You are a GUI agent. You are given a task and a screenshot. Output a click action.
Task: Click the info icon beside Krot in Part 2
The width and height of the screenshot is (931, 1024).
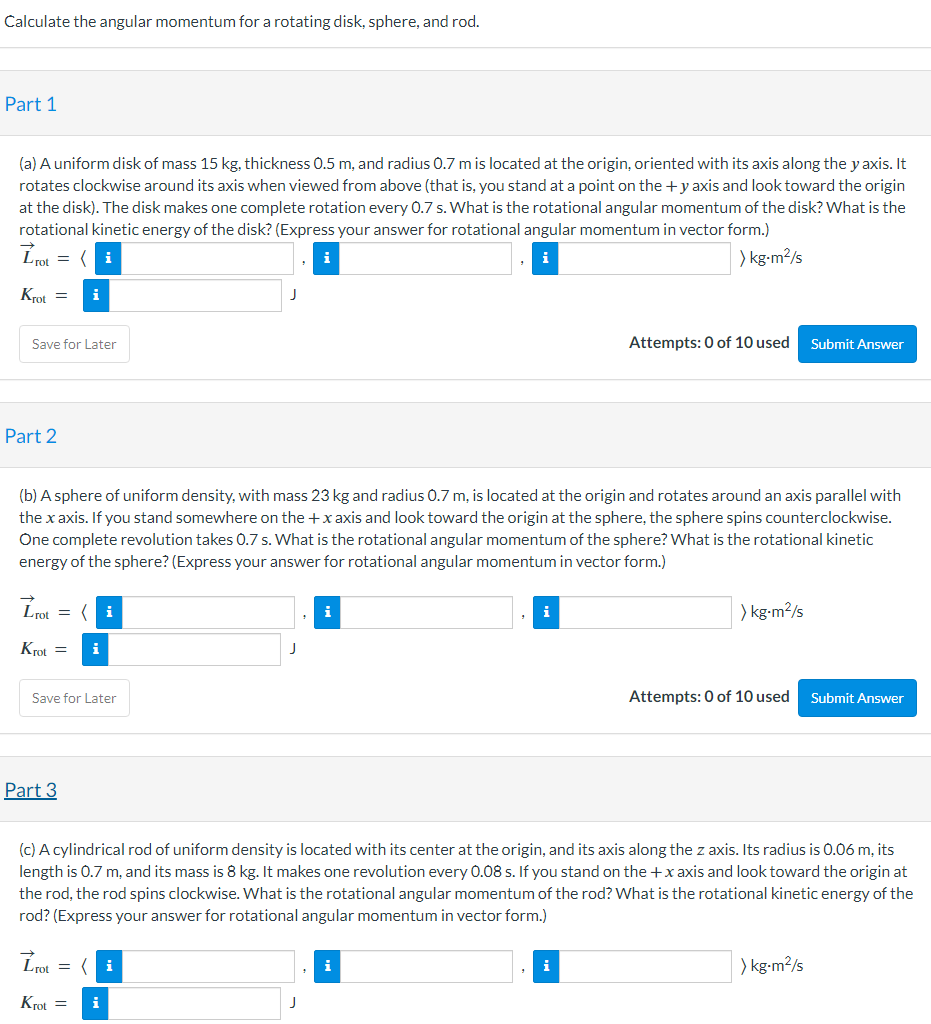[x=95, y=649]
